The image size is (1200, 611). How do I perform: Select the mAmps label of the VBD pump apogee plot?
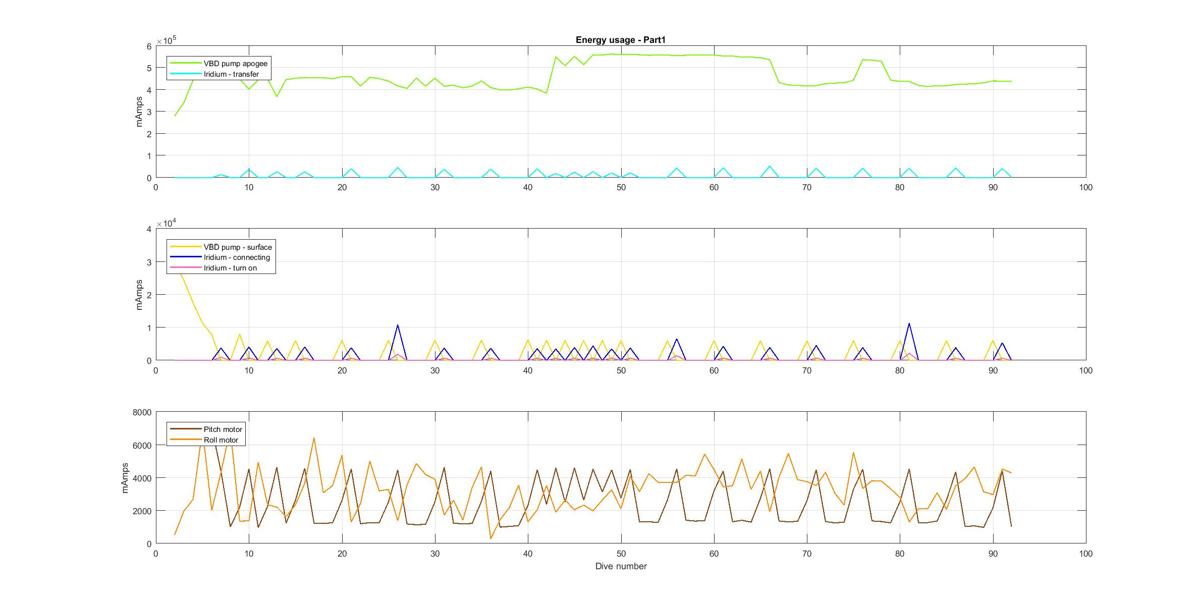tap(140, 112)
